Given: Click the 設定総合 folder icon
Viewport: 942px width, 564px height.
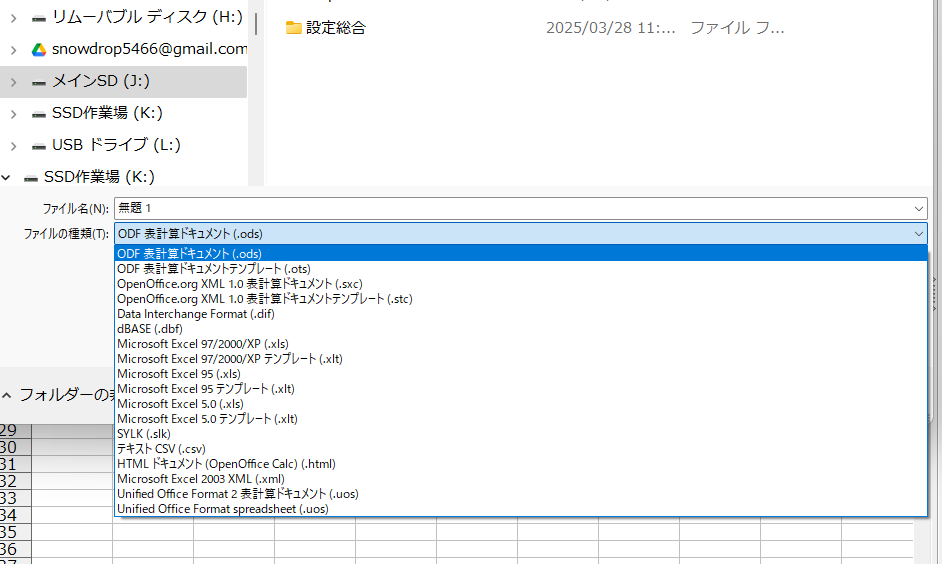Looking at the screenshot, I should (x=293, y=28).
